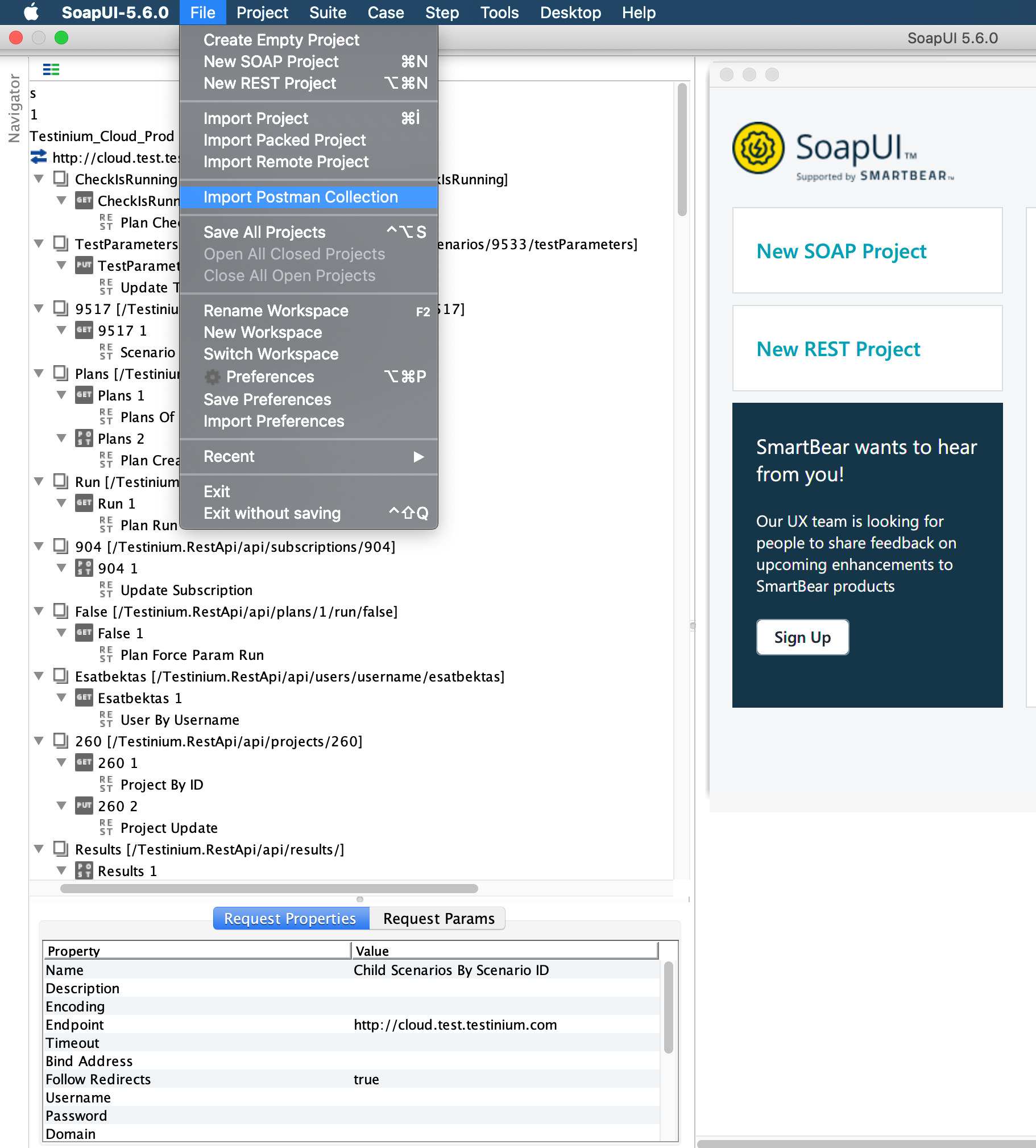Image resolution: width=1036 pixels, height=1148 pixels.
Task: Open the Desktop menu
Action: pos(570,13)
